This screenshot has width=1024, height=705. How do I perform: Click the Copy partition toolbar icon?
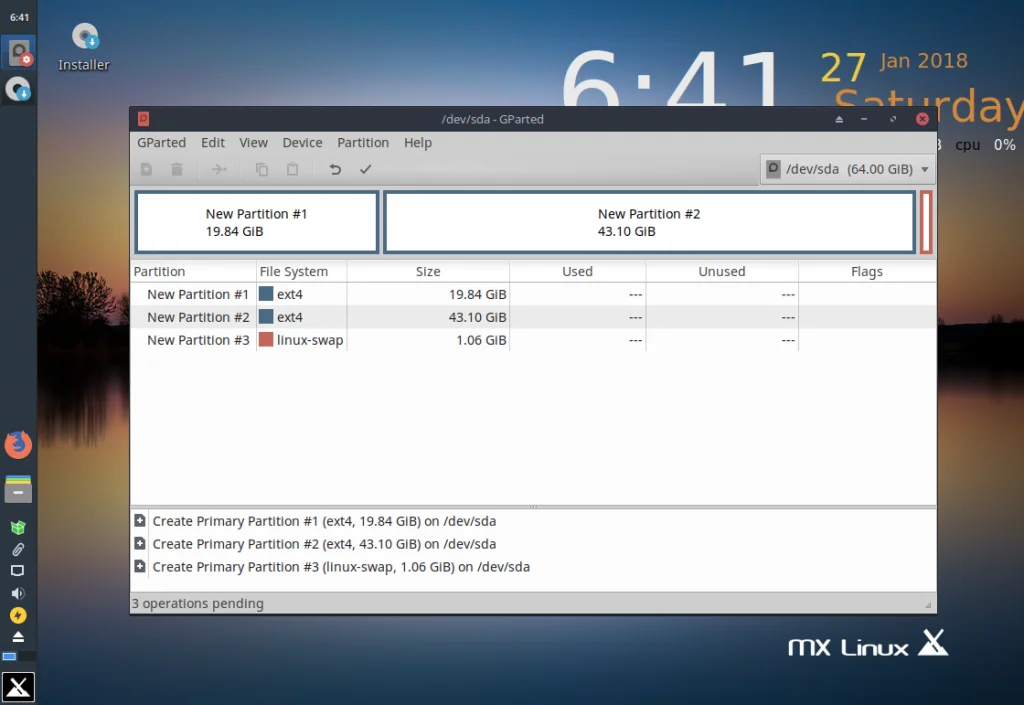click(x=262, y=170)
